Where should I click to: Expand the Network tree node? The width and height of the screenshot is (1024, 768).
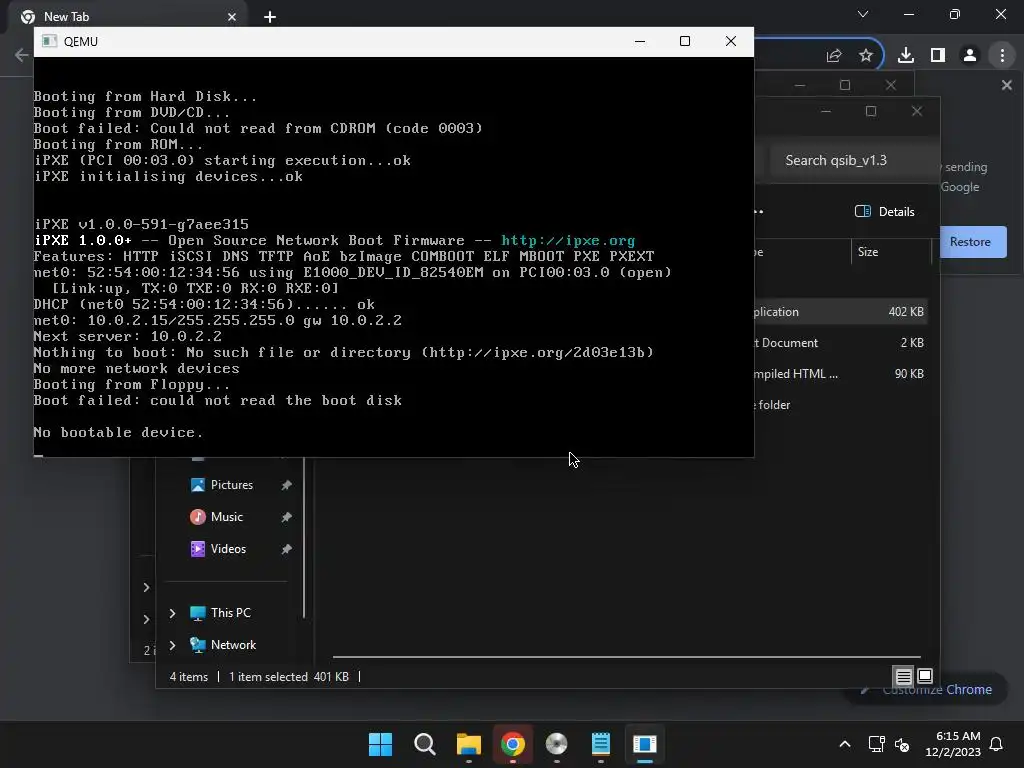coord(172,645)
